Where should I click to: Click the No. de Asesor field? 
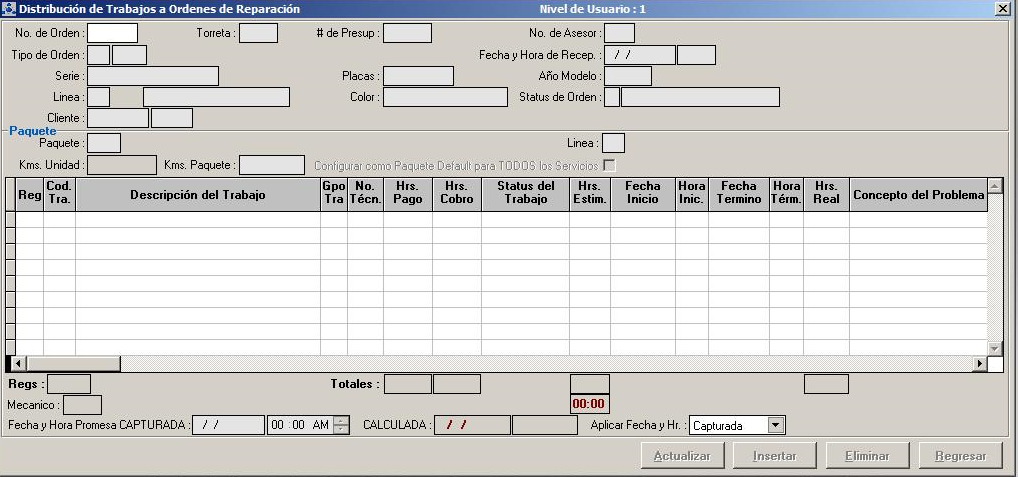coord(618,33)
